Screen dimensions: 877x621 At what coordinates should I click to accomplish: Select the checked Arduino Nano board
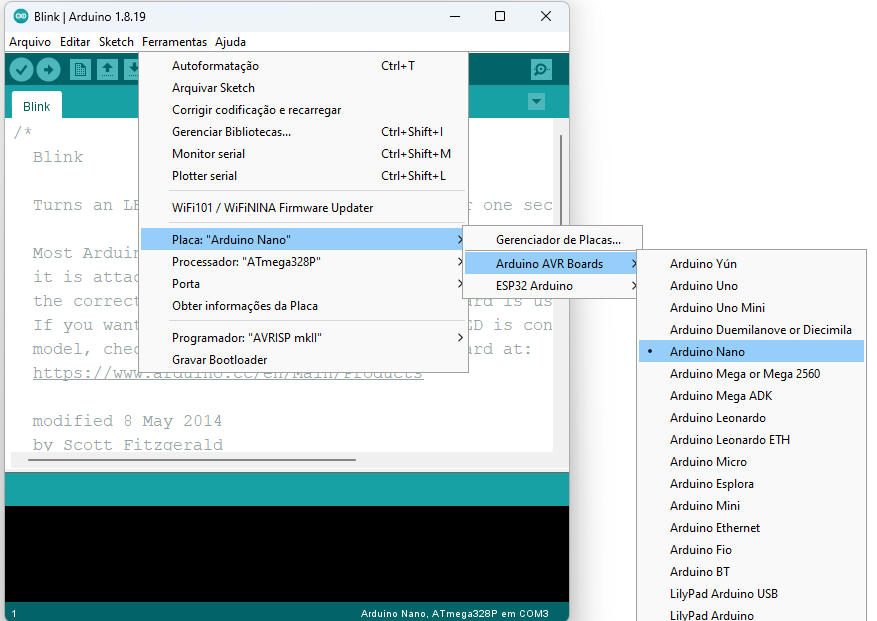(x=751, y=352)
